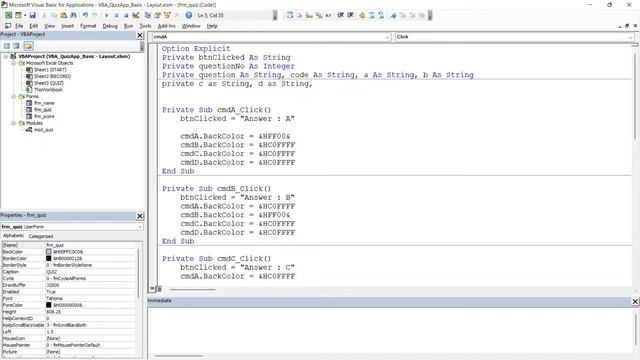Click inside the Immediate window area
This screenshot has width=640, height=360.
coord(391,330)
